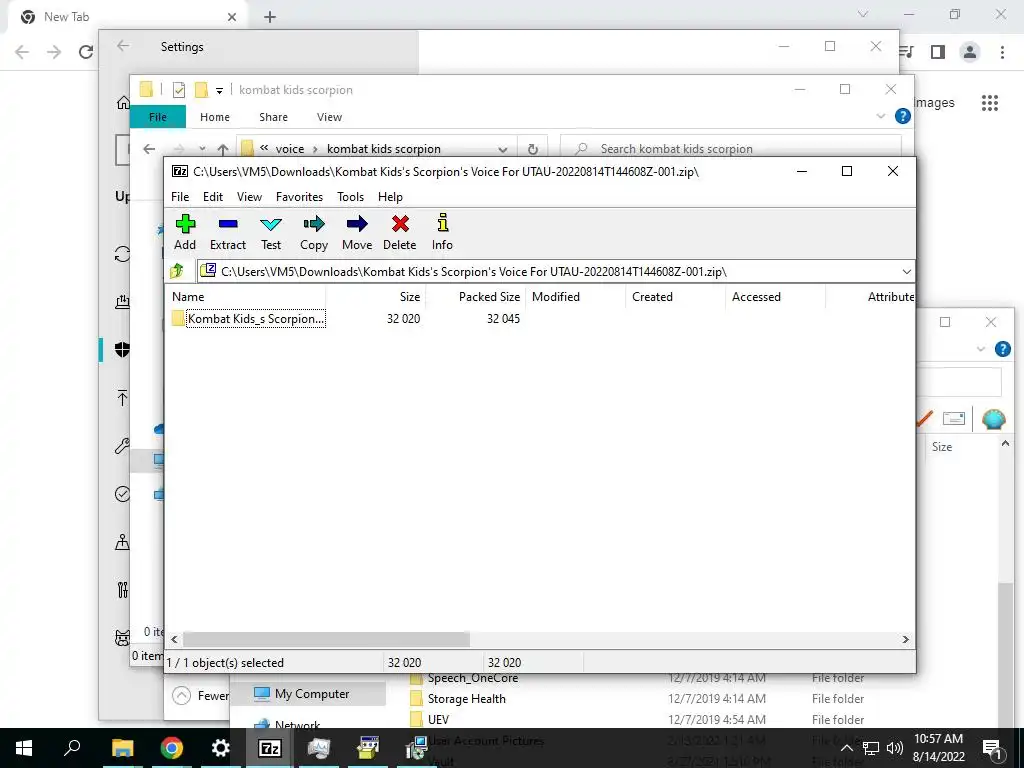Click the horizontal scrollbar thumb in 7-Zip
This screenshot has width=1024, height=768.
[x=326, y=639]
